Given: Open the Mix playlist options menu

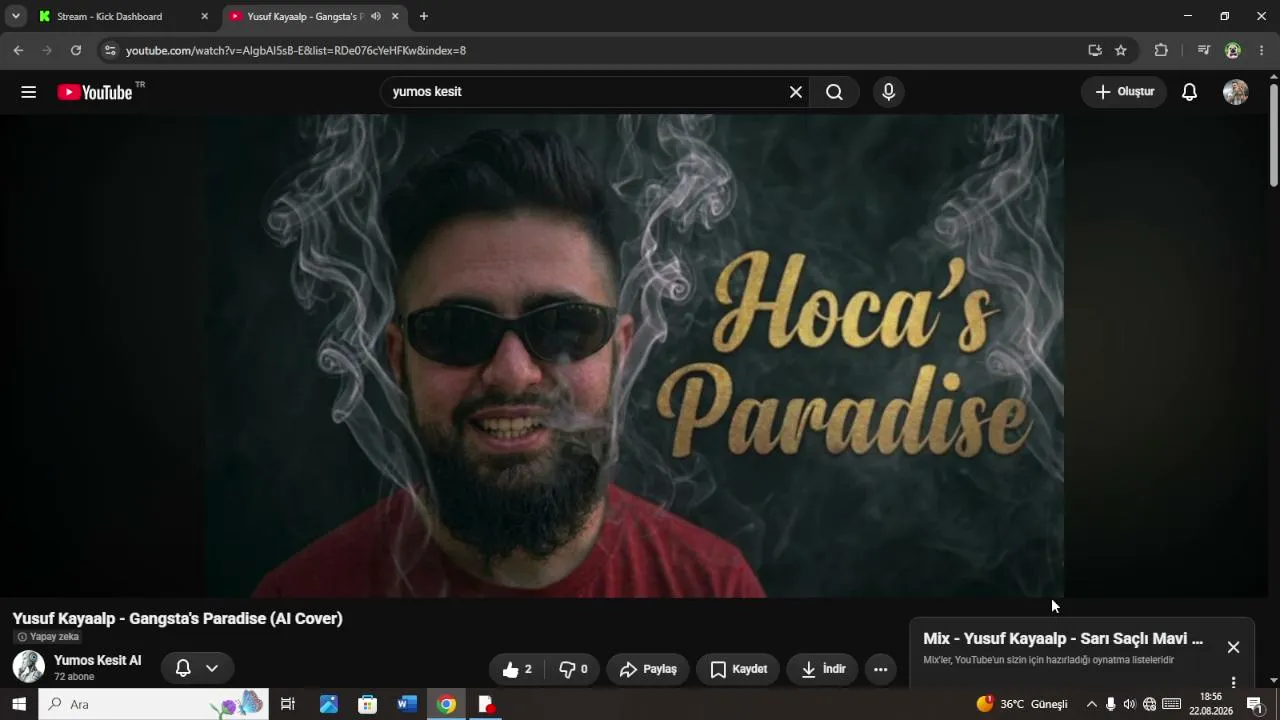Looking at the screenshot, I should 1233,682.
